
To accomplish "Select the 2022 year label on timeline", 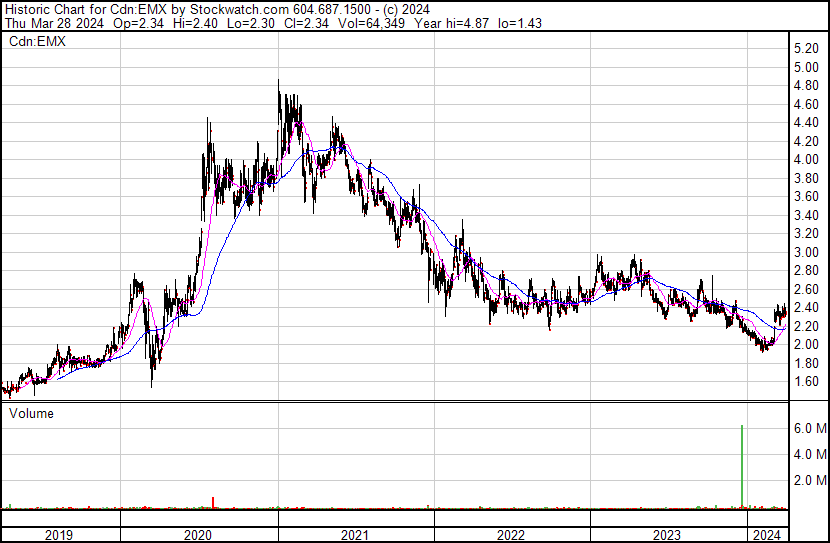I will click(511, 534).
